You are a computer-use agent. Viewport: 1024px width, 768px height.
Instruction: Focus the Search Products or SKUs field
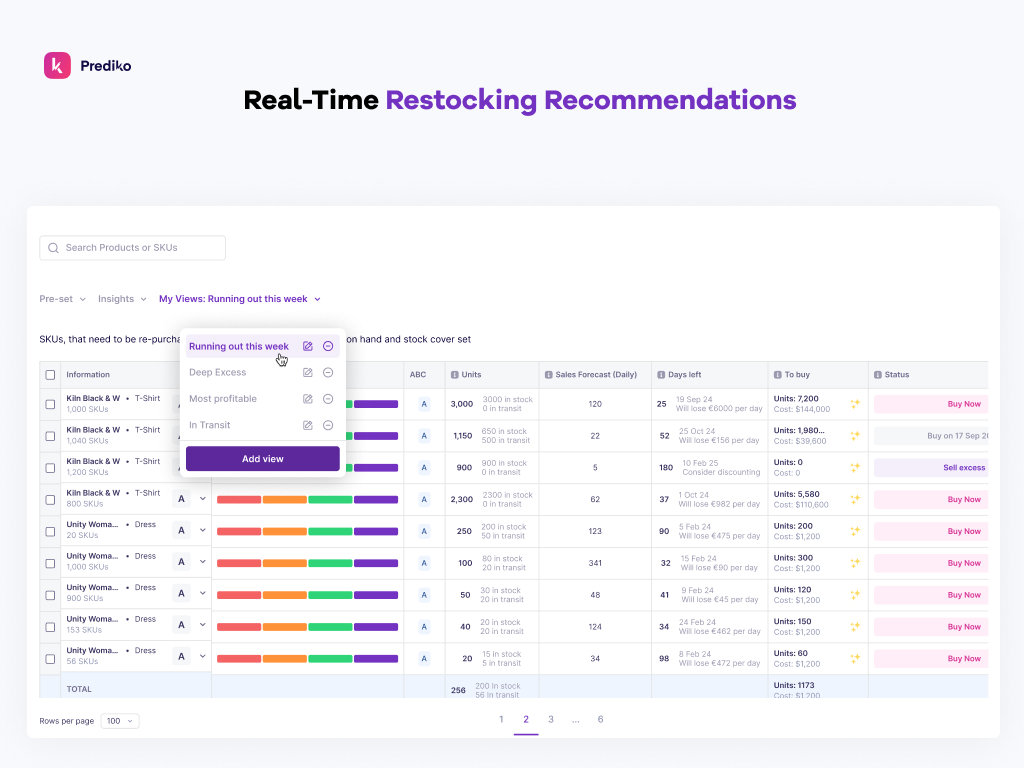(x=133, y=248)
